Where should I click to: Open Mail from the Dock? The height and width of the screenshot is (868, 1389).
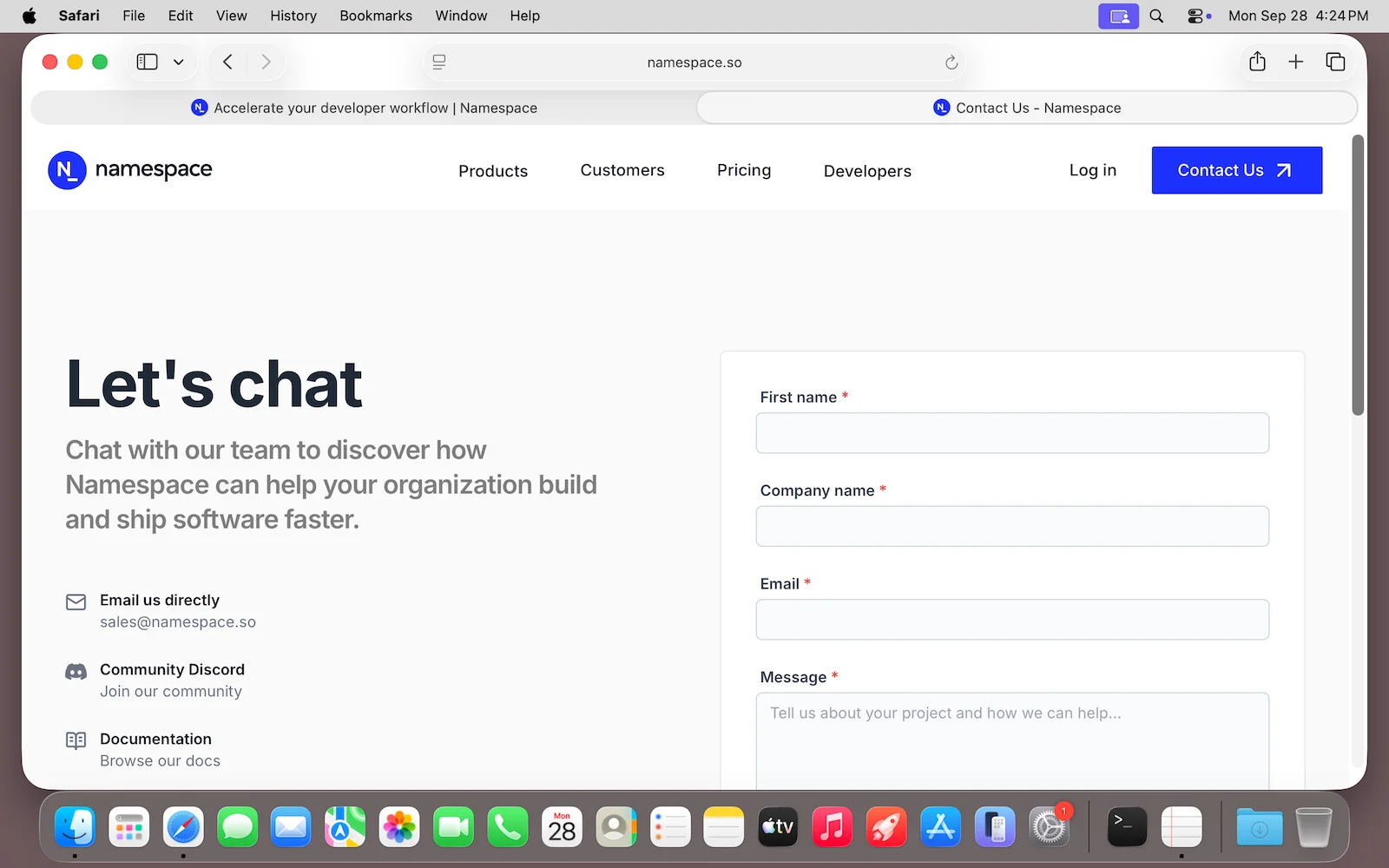click(x=291, y=827)
